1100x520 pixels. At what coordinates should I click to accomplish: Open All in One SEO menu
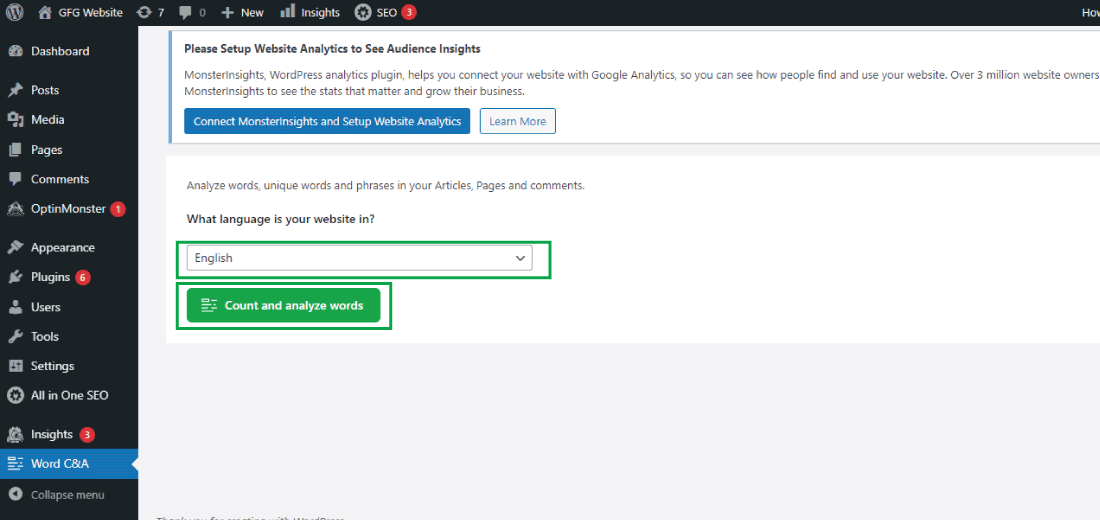(x=69, y=396)
